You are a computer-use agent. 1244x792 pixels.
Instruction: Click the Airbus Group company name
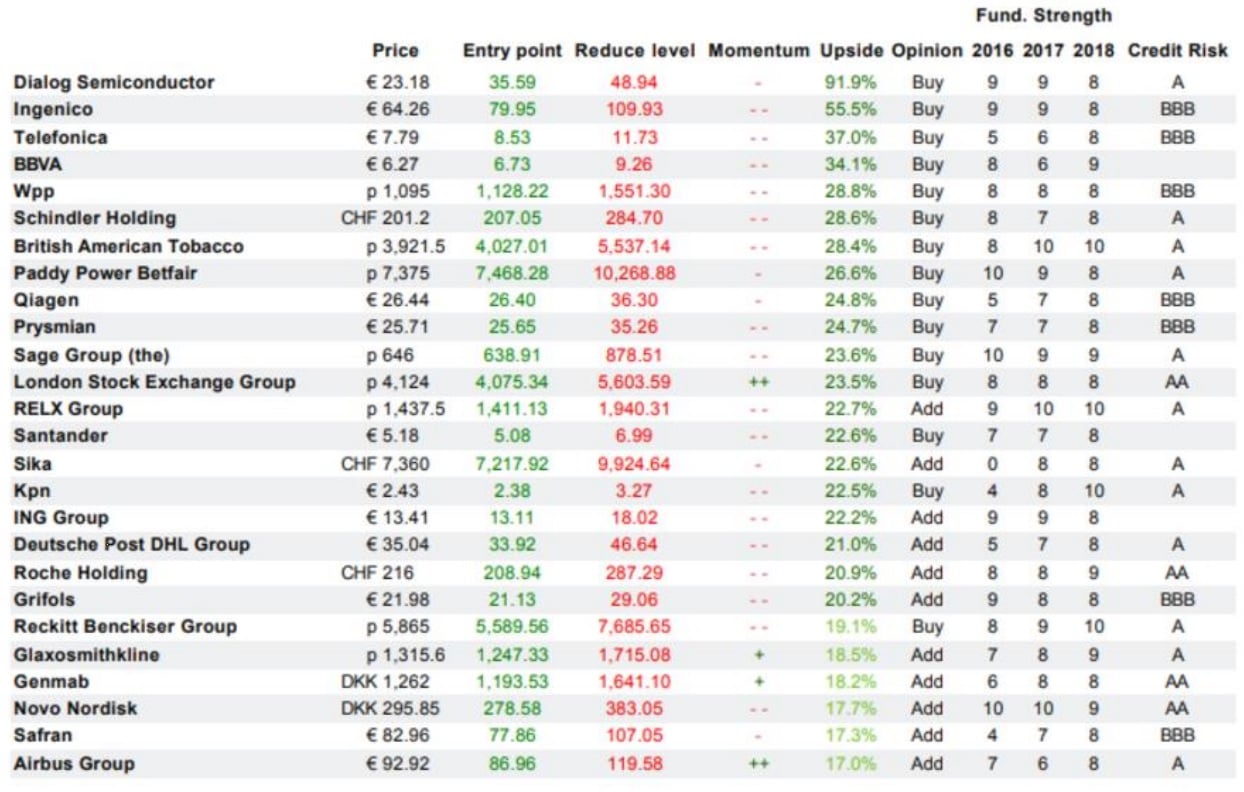click(74, 764)
